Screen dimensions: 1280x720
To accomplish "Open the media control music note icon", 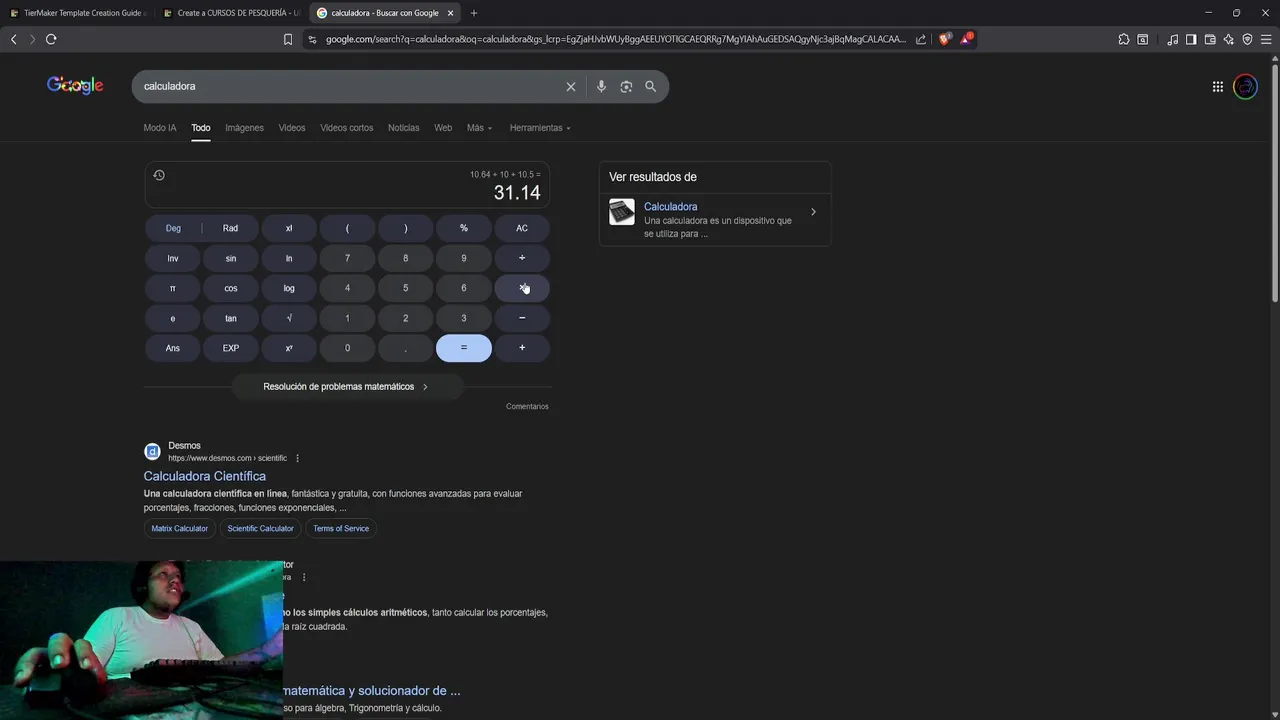I will click(x=1173, y=39).
